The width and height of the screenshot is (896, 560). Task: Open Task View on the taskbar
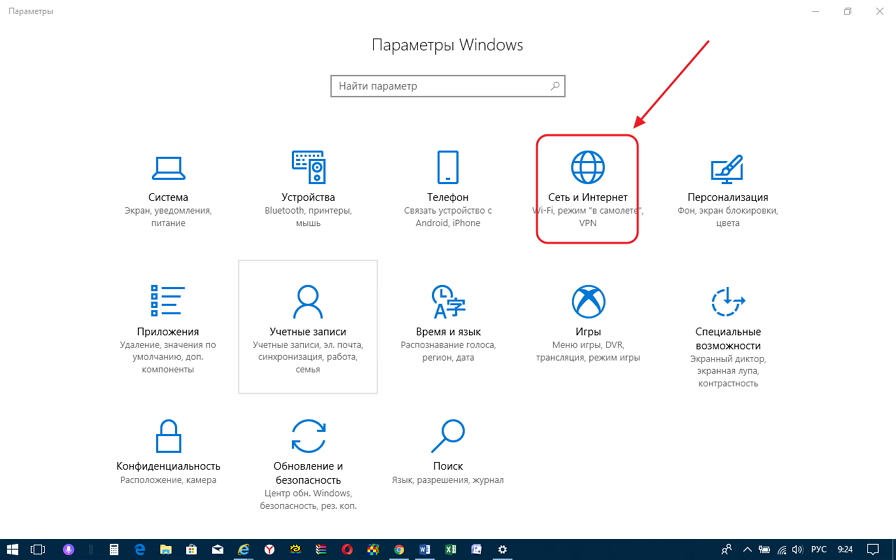point(38,549)
